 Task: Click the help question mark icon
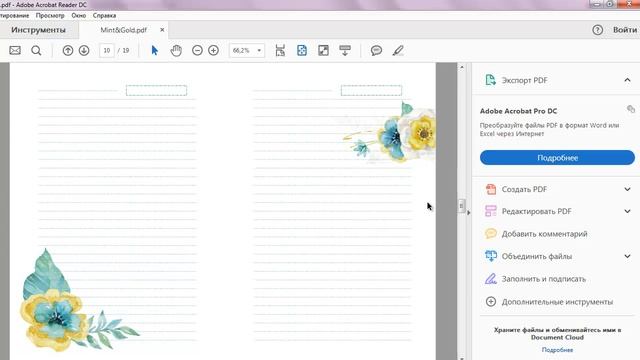coord(598,30)
